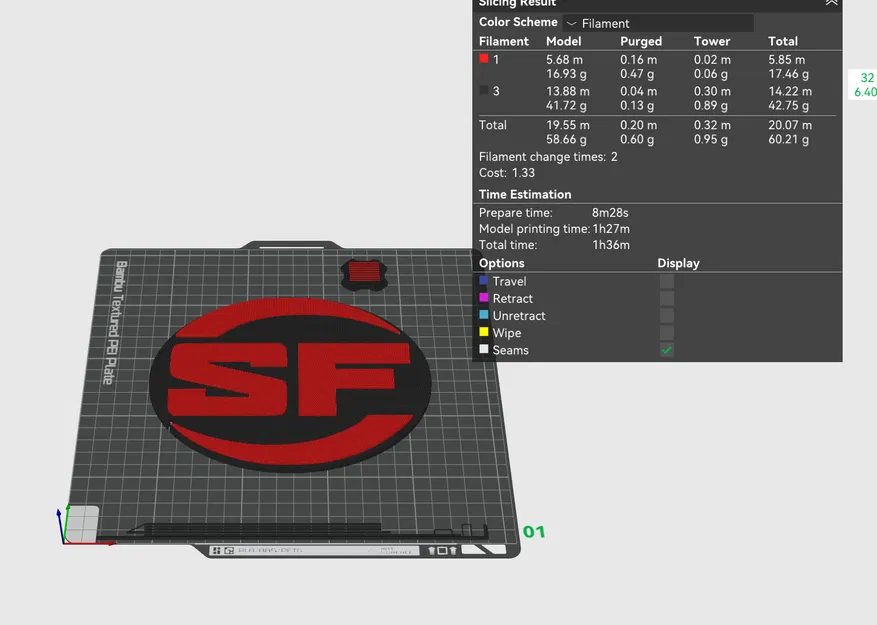Click the green plate number 01
Image resolution: width=877 pixels, height=625 pixels.
[534, 532]
